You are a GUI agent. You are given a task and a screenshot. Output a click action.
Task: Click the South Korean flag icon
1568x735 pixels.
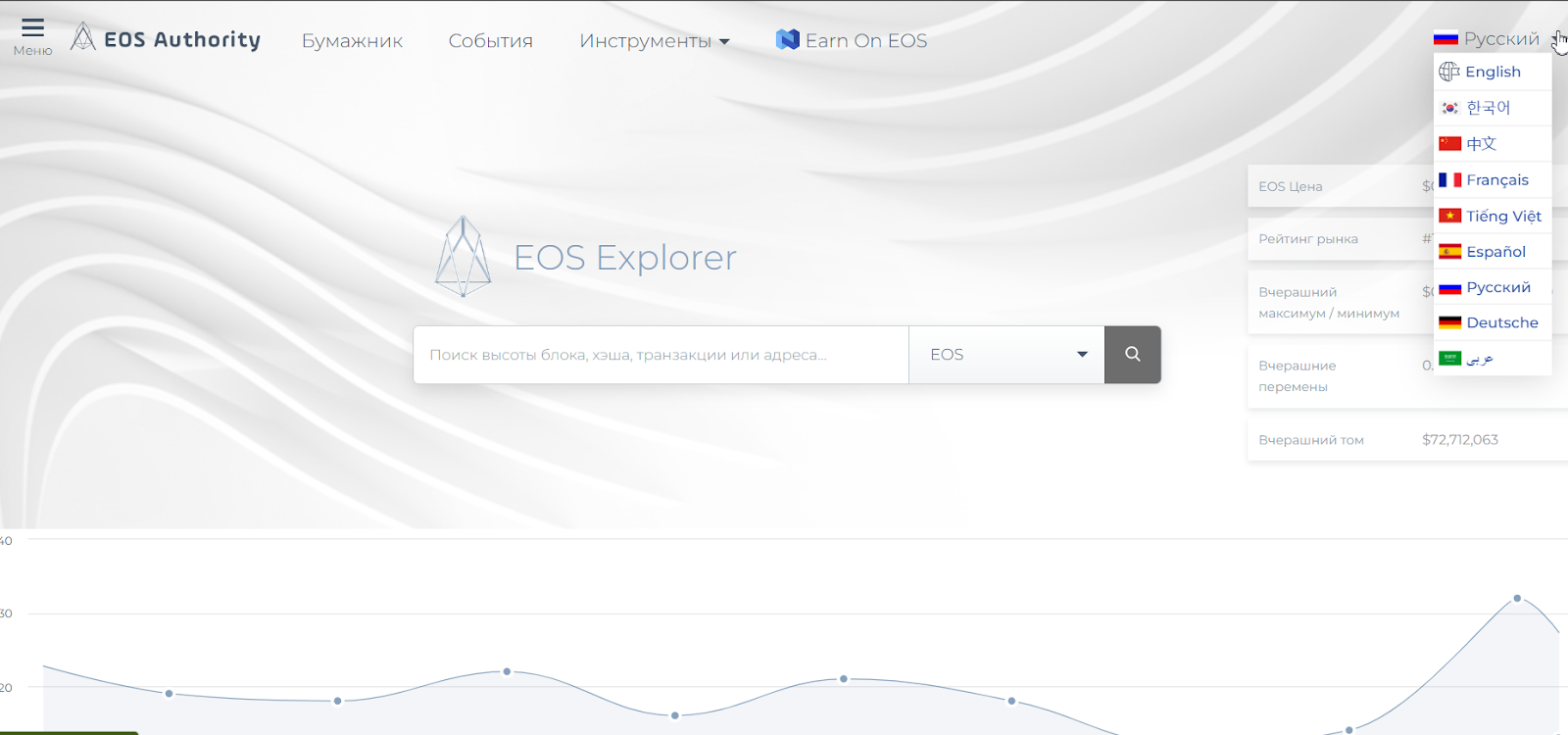point(1450,108)
